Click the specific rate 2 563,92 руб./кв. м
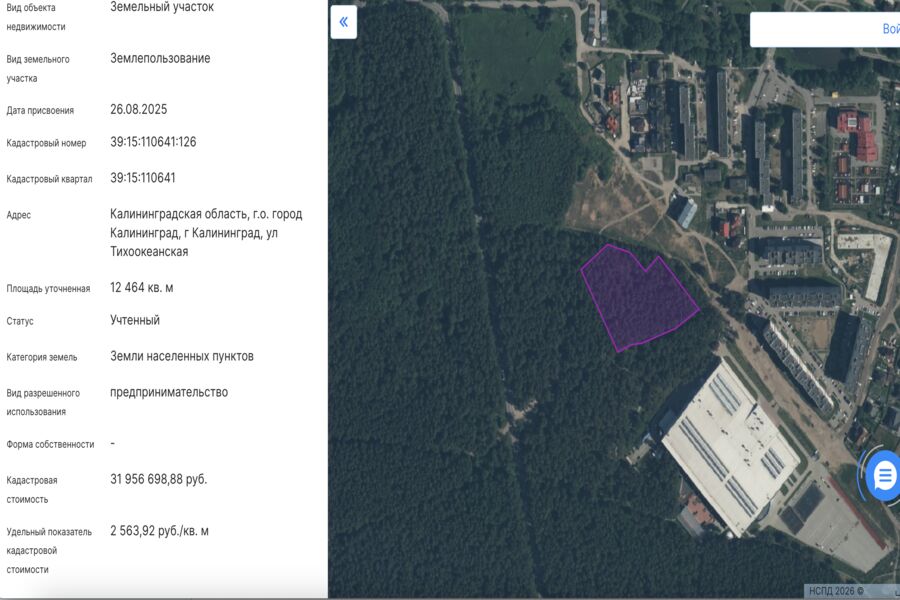900x600 pixels. pos(159,531)
